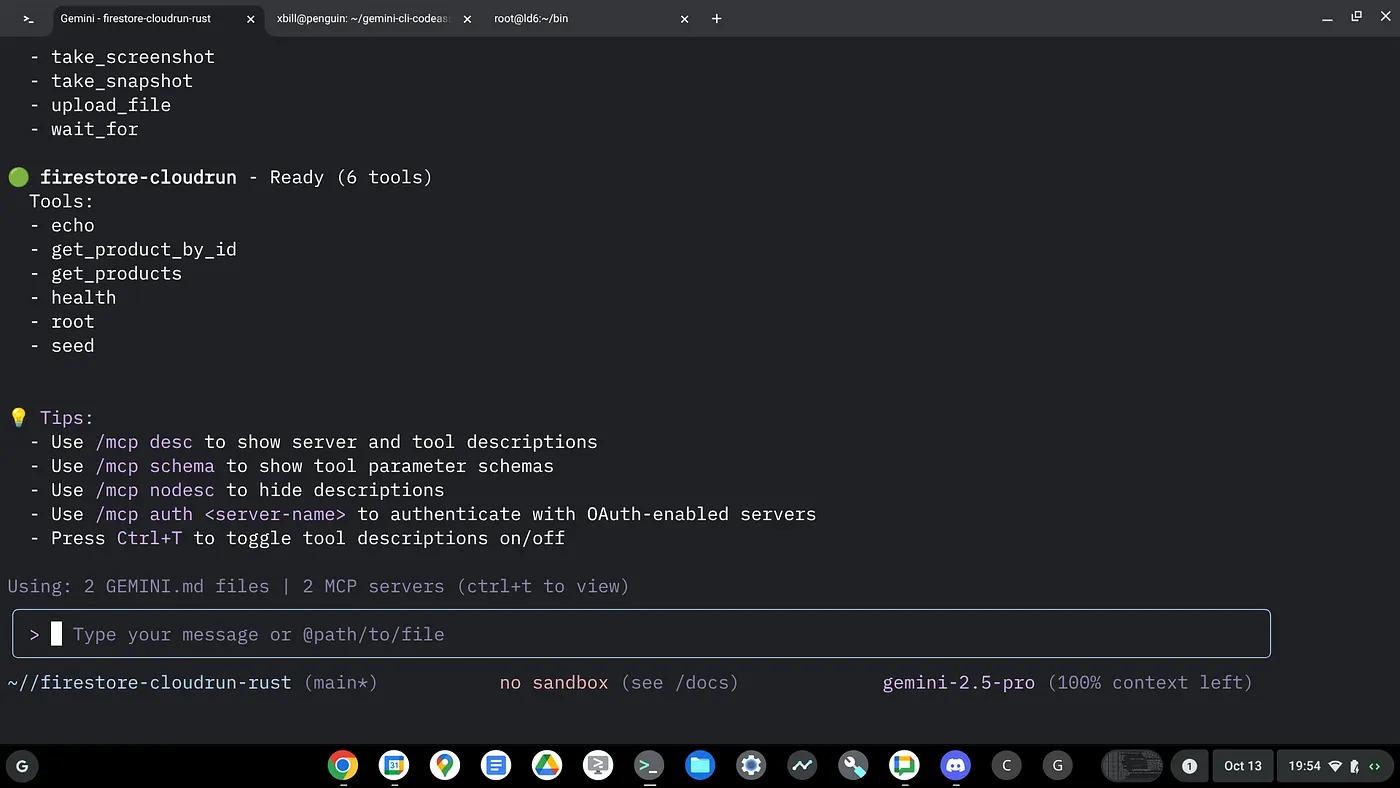1400x788 pixels.
Task: Launch Google Drive shelf icon
Action: coord(547,766)
